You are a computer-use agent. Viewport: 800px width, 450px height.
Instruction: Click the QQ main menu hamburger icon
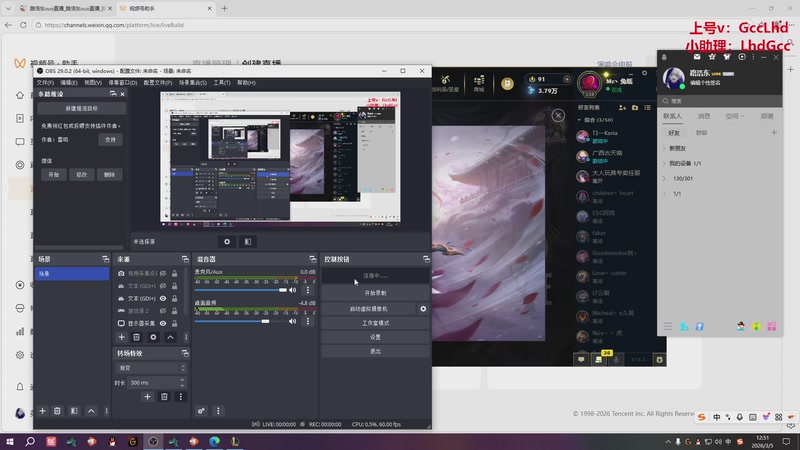click(x=668, y=326)
